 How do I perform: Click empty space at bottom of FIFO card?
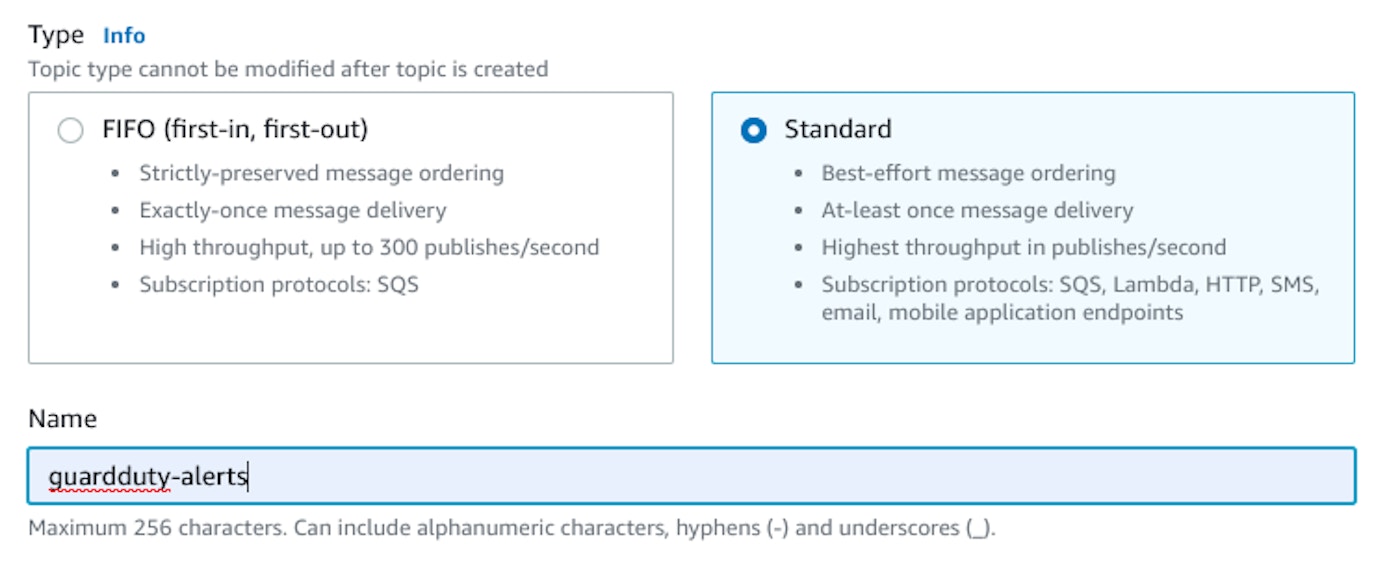[350, 335]
